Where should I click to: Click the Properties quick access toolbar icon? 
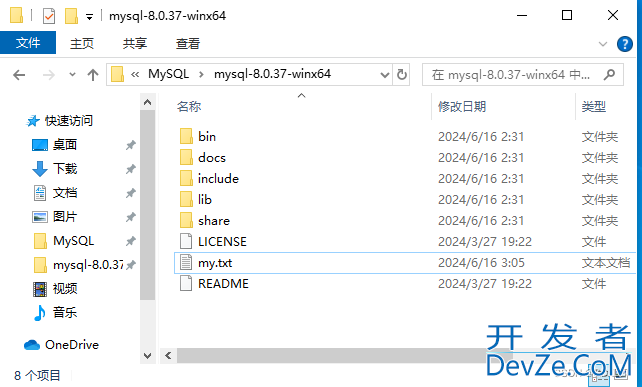coord(49,16)
